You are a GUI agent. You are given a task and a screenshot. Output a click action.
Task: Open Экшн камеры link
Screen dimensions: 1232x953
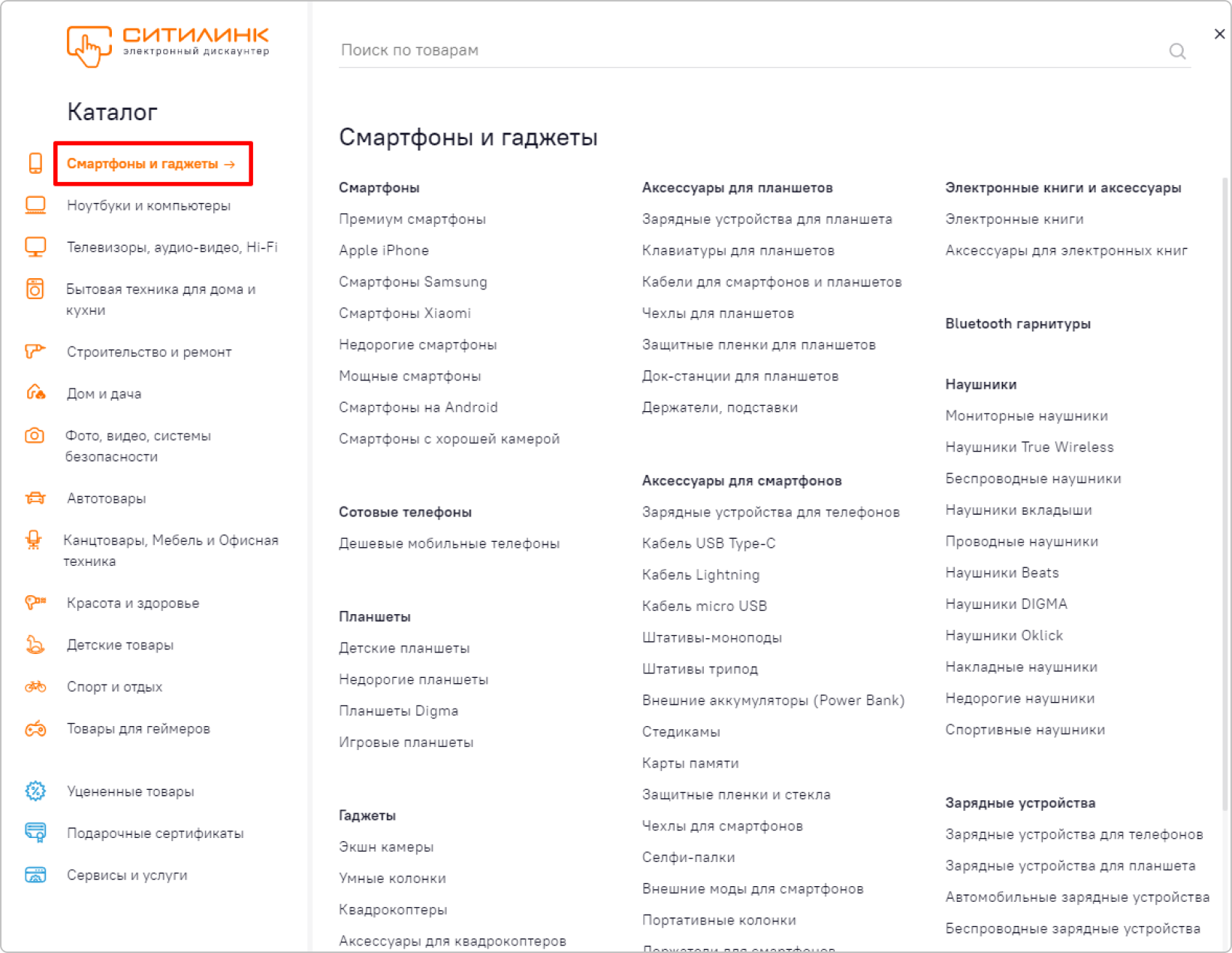tap(386, 847)
